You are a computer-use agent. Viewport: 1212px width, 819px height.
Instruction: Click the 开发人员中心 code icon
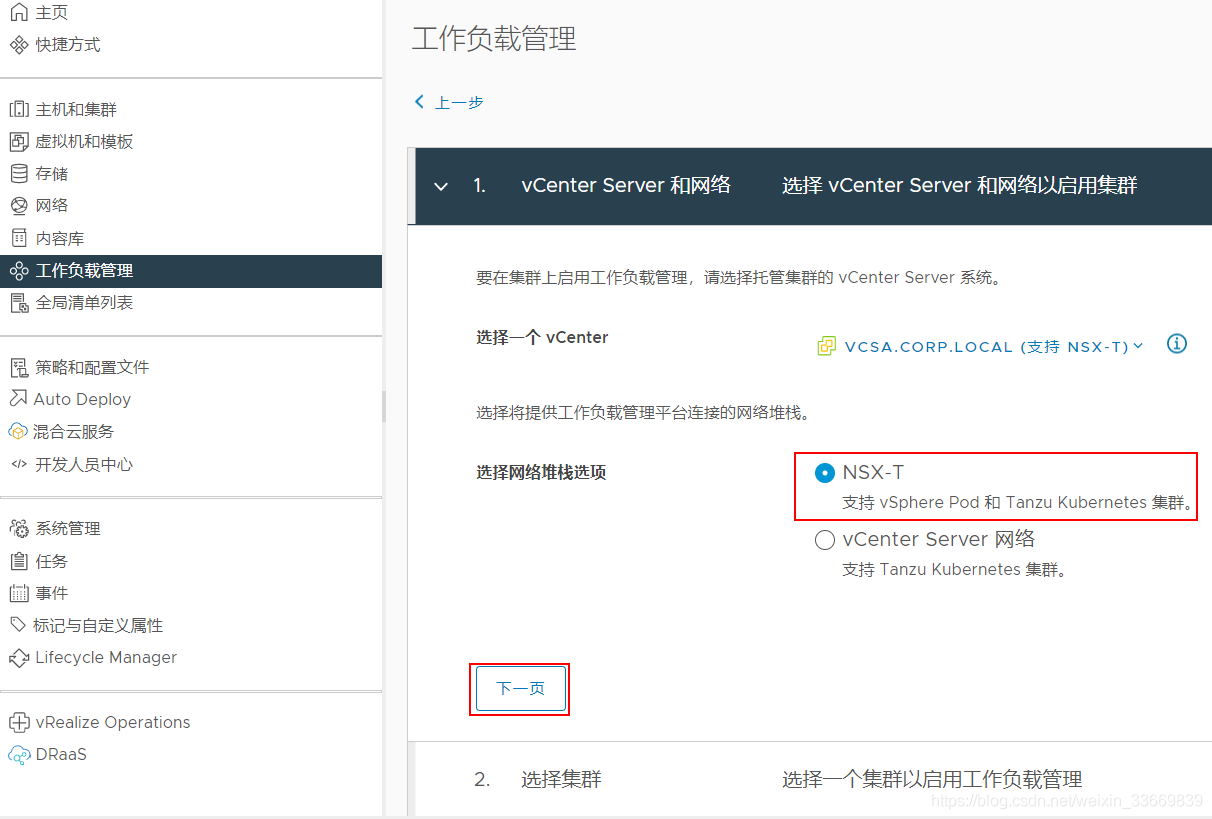19,464
